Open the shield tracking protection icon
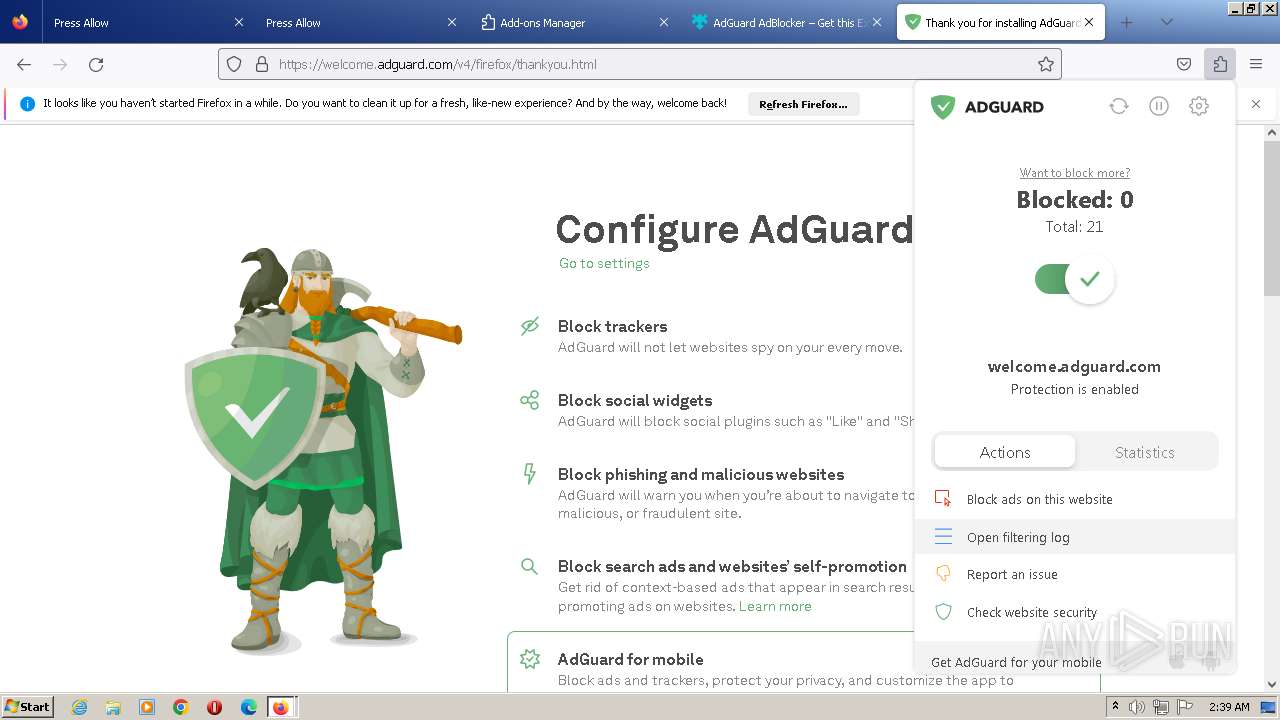 (234, 64)
